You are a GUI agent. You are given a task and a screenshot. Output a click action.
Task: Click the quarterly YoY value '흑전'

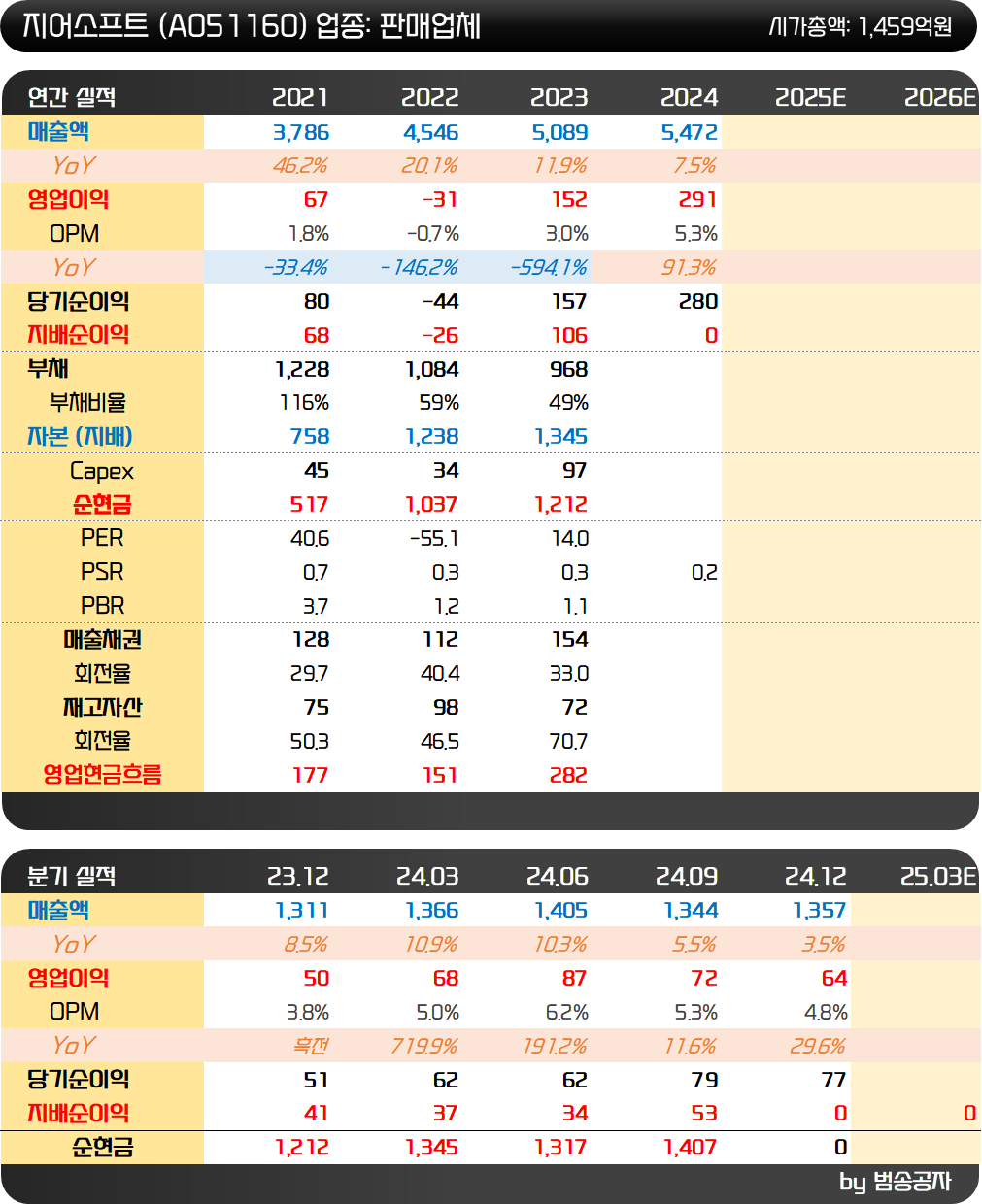(311, 1047)
